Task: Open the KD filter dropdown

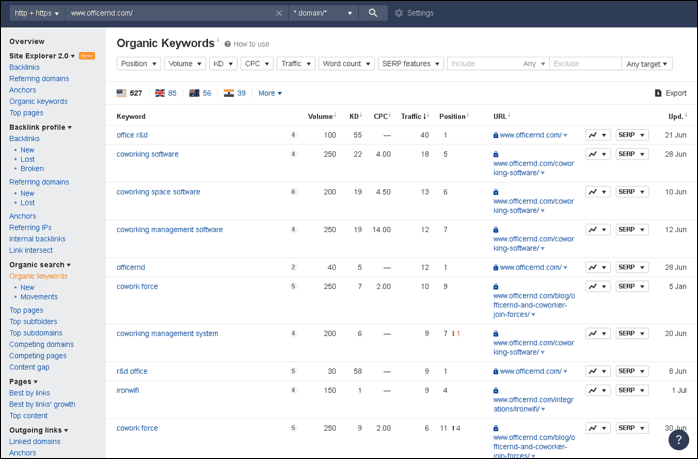Action: (x=223, y=64)
